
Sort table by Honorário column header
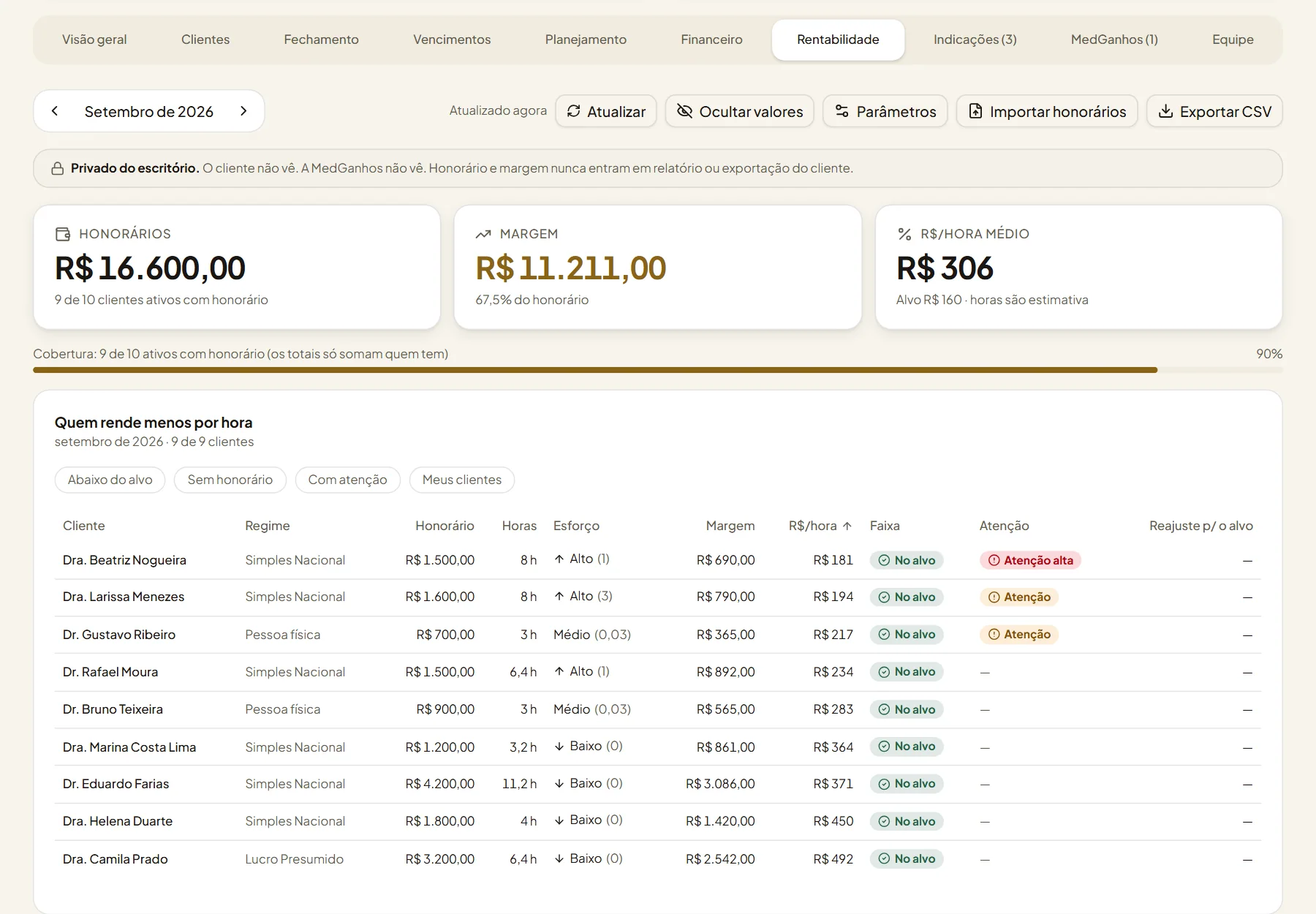[x=445, y=526]
